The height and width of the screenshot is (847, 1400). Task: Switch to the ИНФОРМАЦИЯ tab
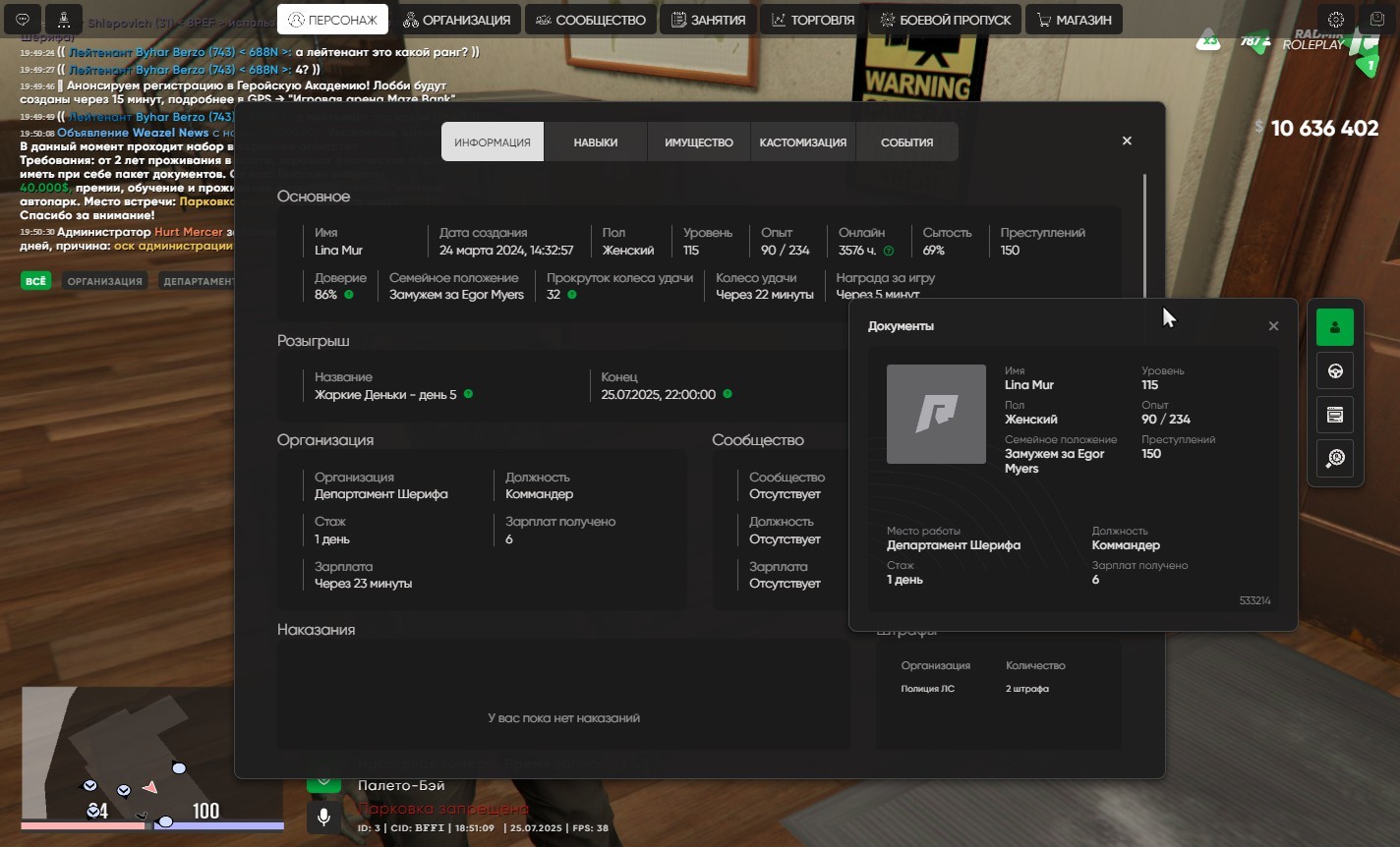(493, 142)
